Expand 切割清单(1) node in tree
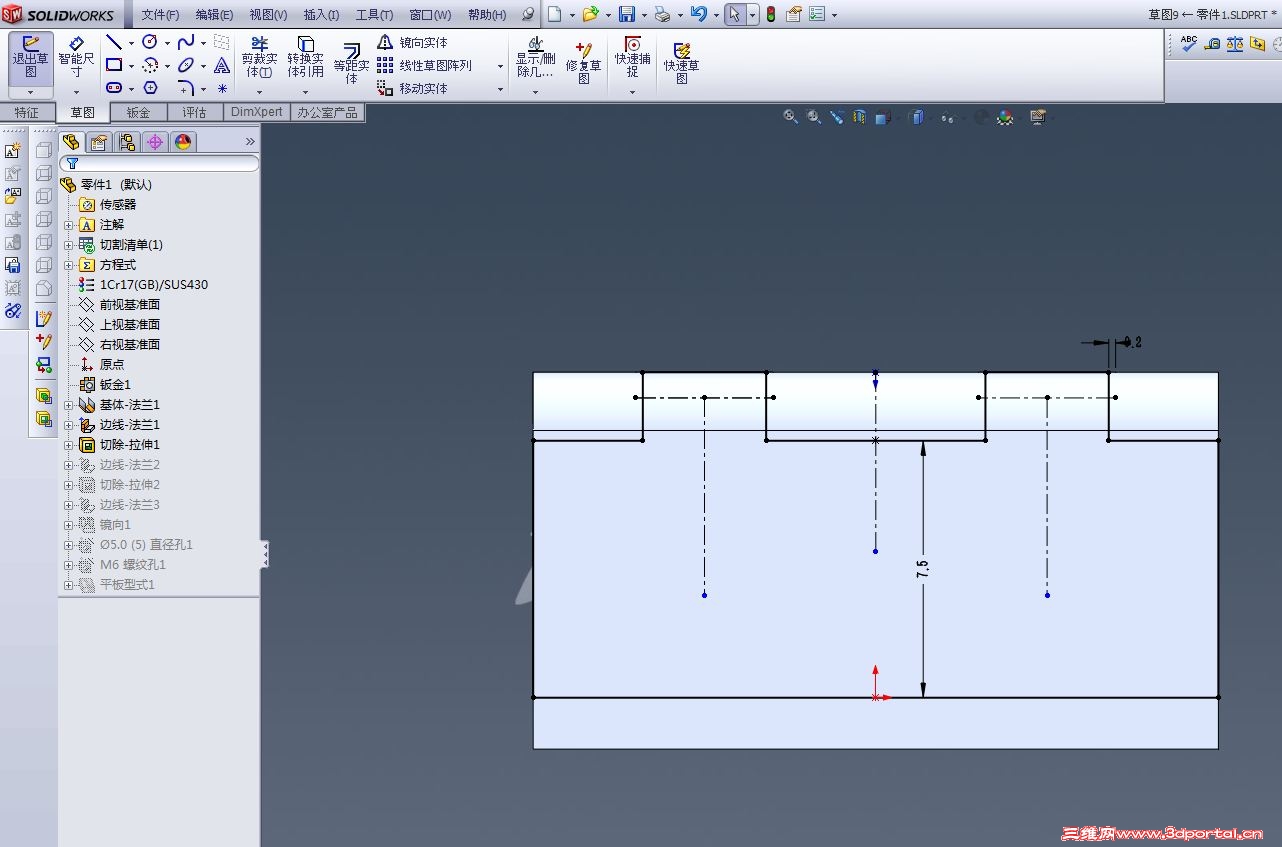The height and width of the screenshot is (847, 1282). click(x=68, y=245)
